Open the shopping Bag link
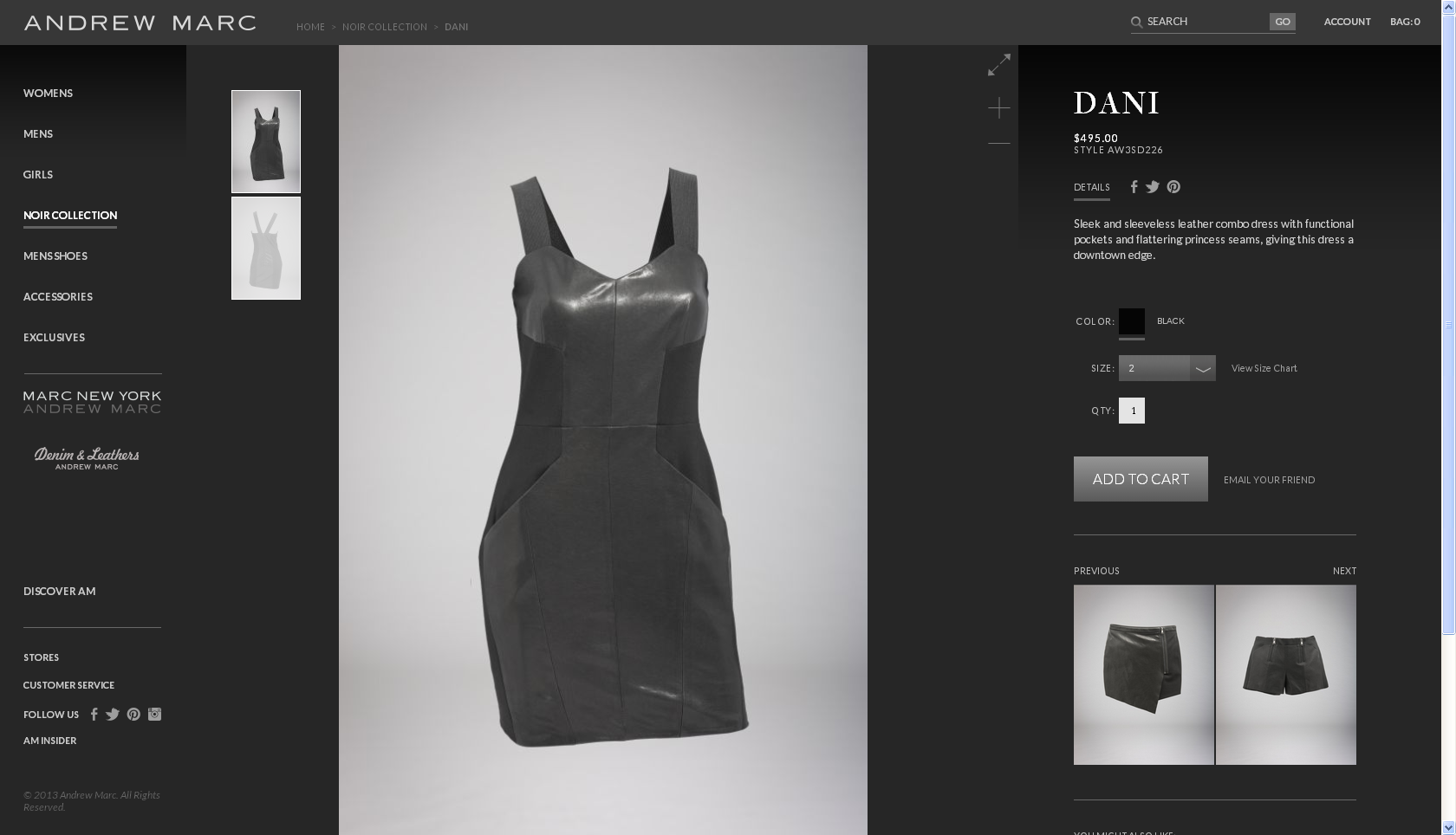The image size is (1456, 835). point(1405,22)
